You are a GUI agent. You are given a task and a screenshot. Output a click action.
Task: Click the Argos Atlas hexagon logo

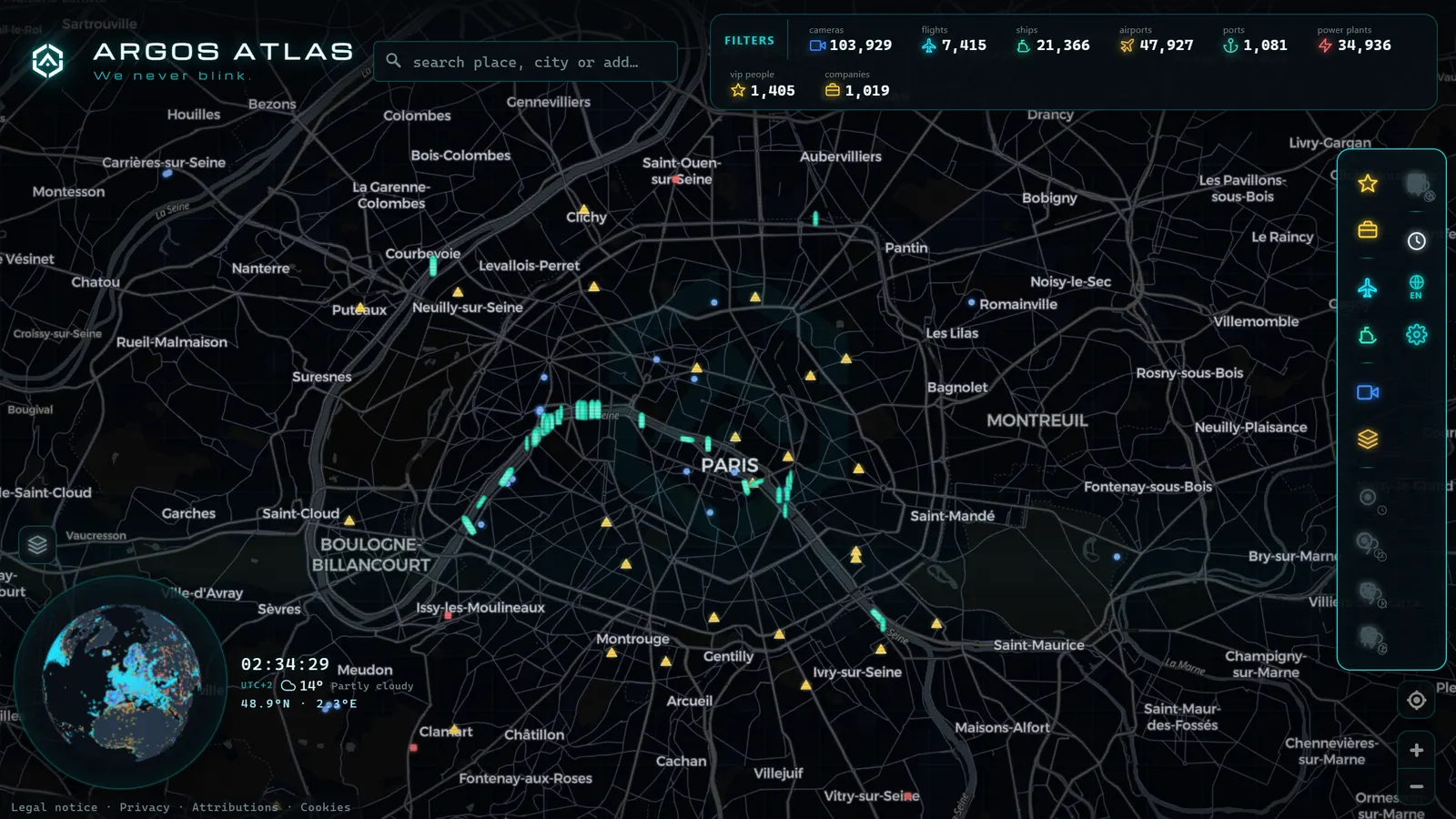[47, 61]
